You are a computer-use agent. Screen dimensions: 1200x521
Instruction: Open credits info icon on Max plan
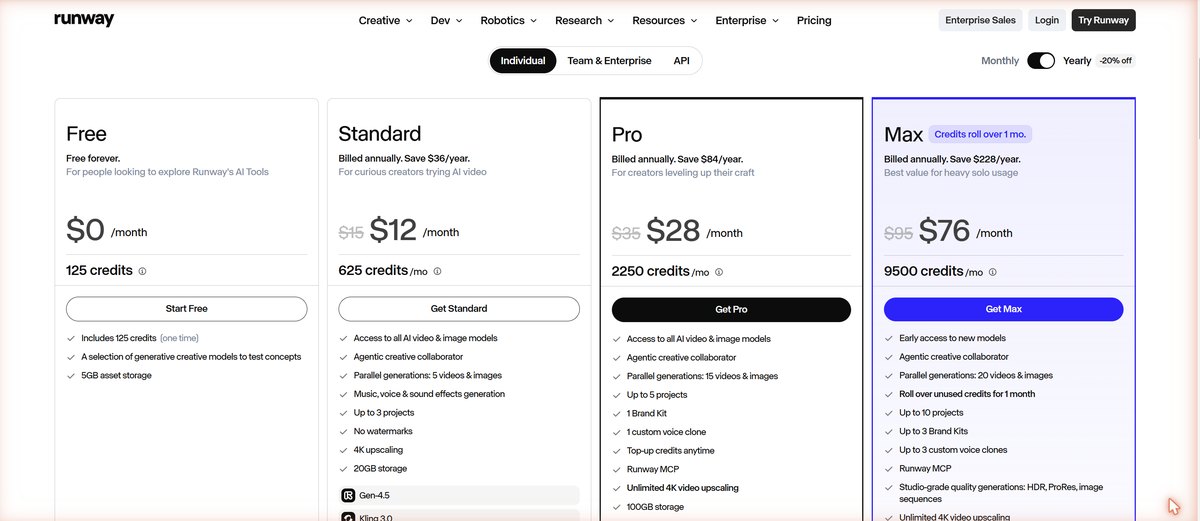pyautogui.click(x=992, y=272)
